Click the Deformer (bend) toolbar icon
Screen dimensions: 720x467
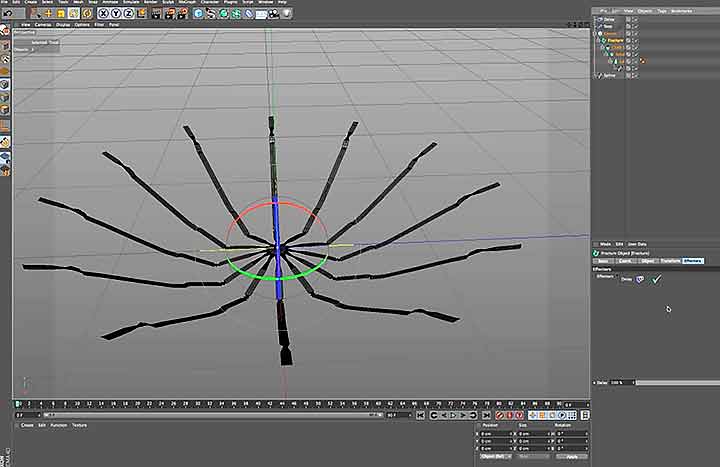(x=248, y=13)
